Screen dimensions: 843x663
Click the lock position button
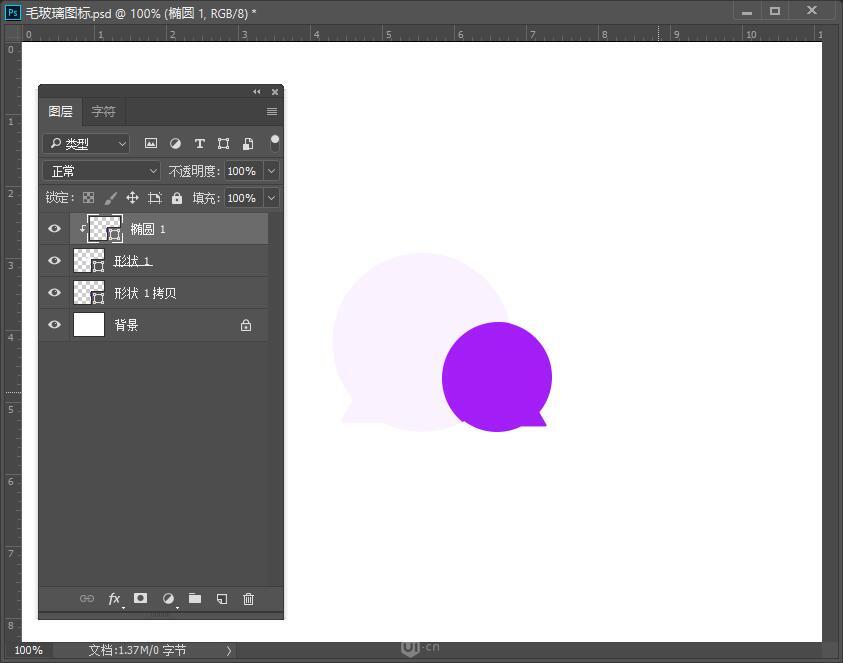click(x=132, y=197)
